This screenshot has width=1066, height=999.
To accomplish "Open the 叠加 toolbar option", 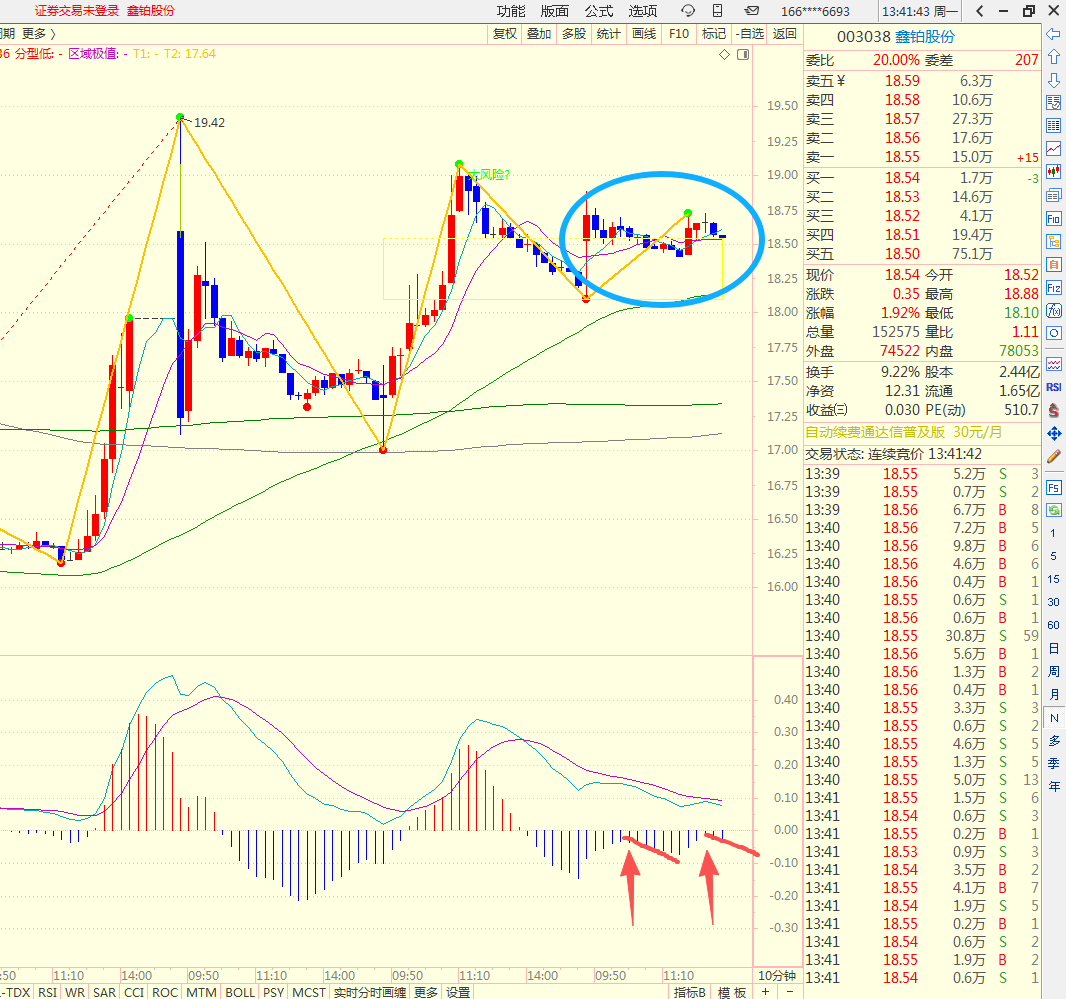I will coord(539,34).
